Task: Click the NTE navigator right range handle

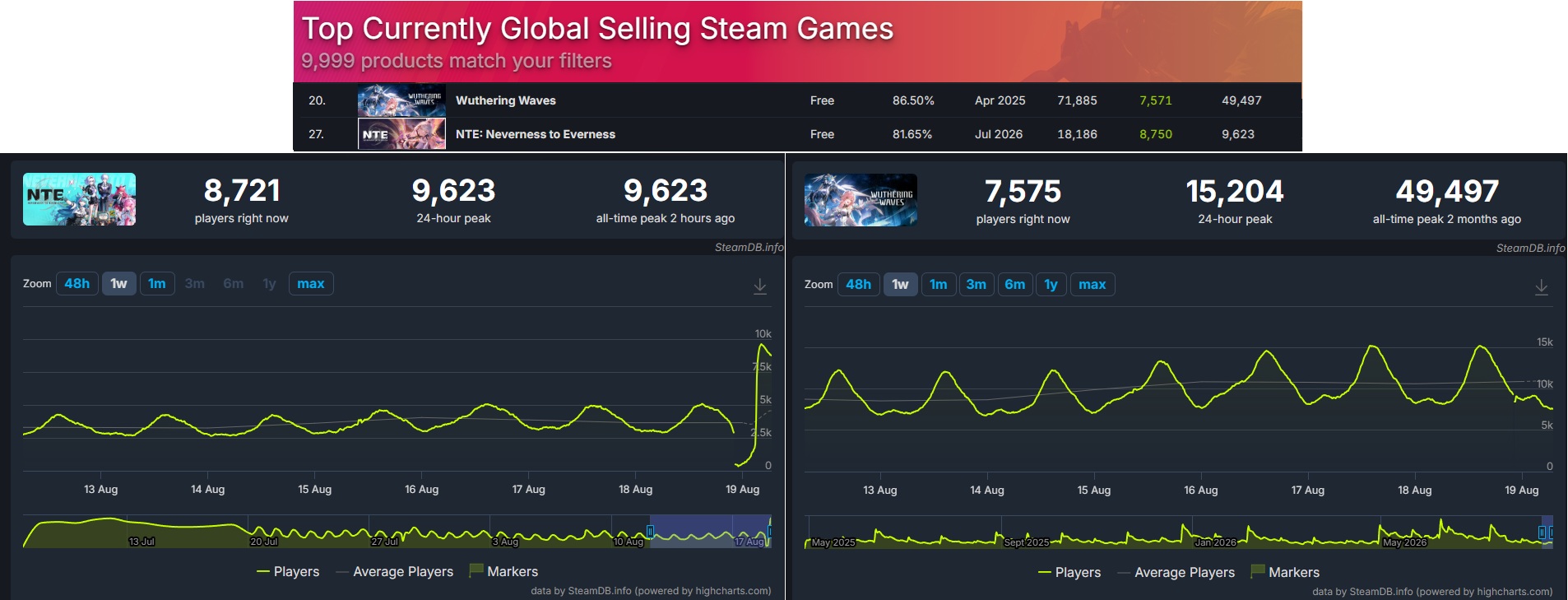Action: pyautogui.click(x=771, y=532)
